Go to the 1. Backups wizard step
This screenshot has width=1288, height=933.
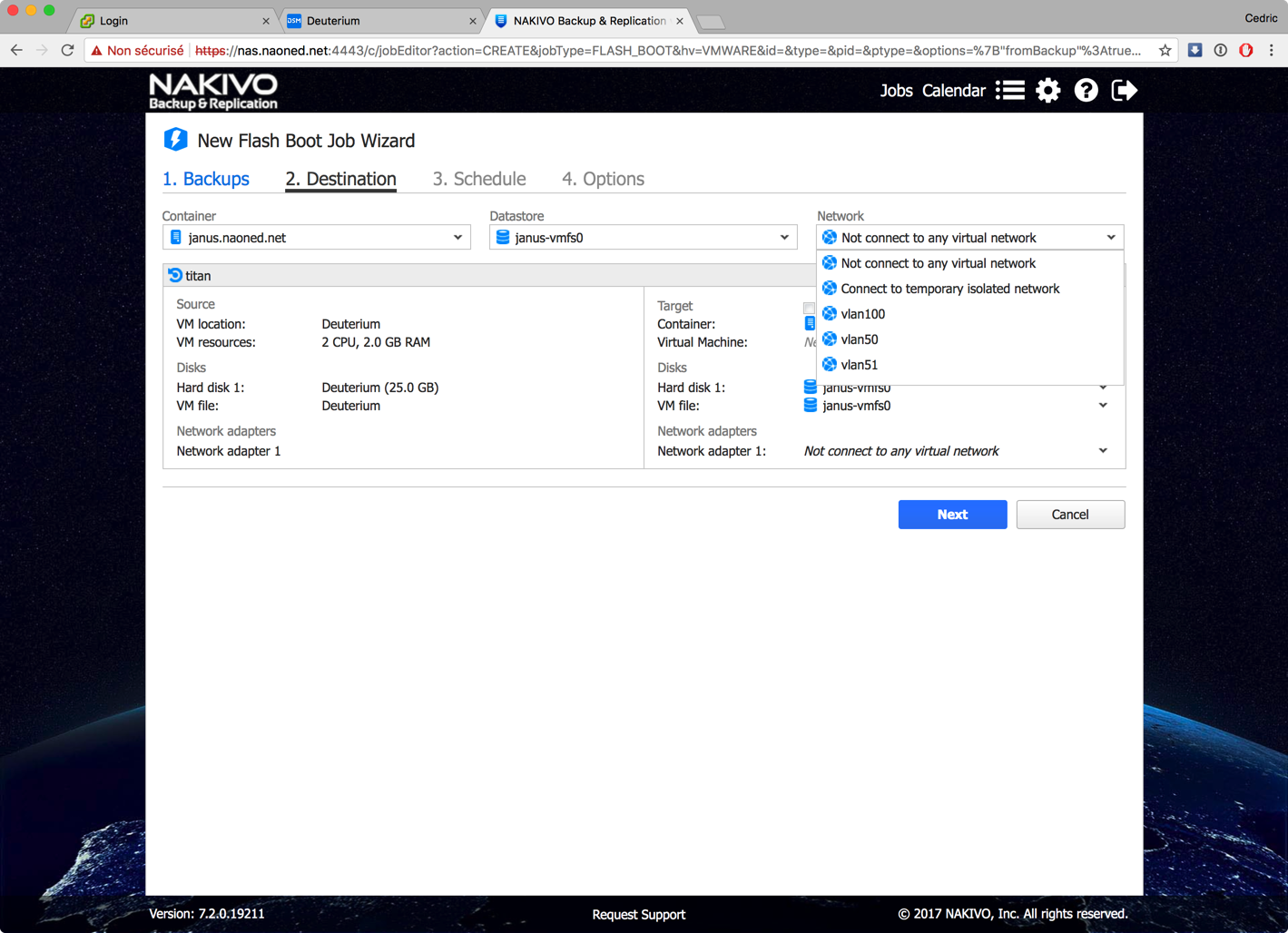pyautogui.click(x=206, y=179)
